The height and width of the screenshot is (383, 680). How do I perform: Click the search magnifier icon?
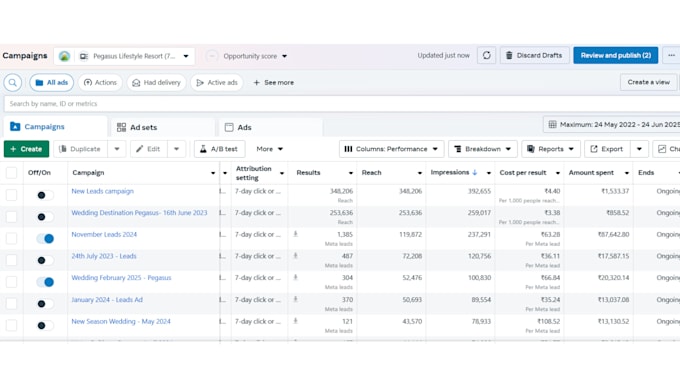[x=13, y=82]
